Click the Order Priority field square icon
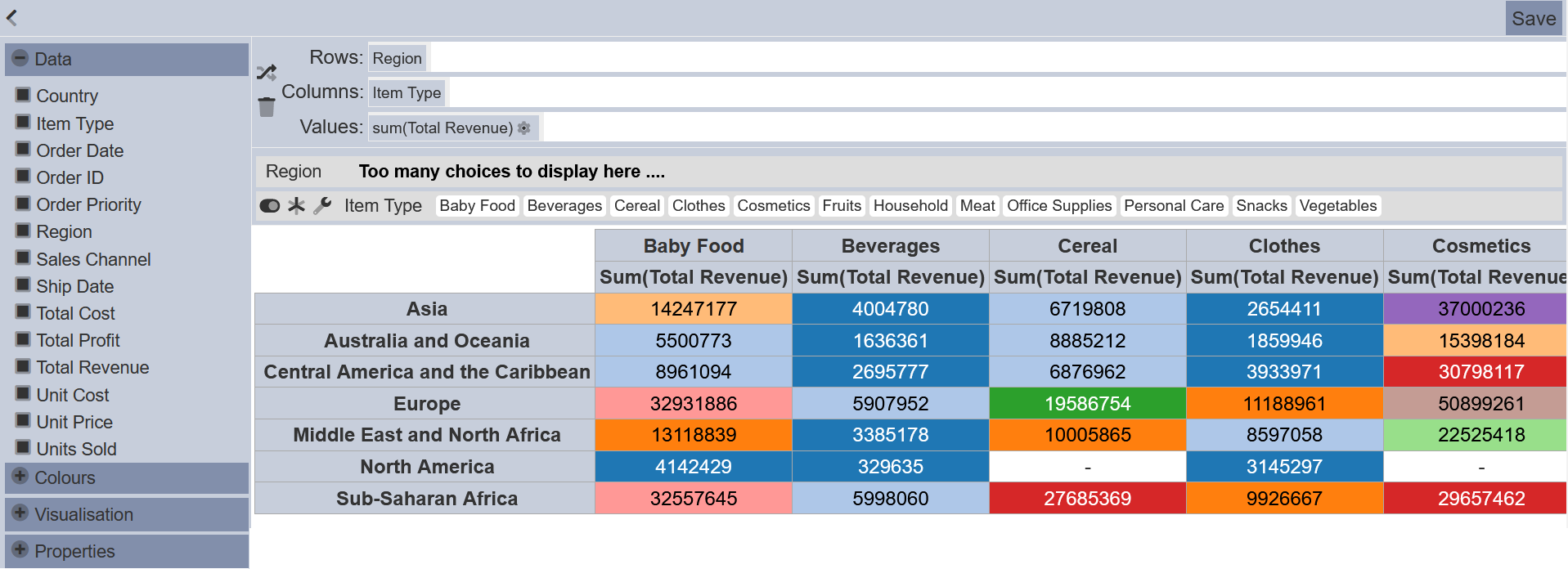 click(x=23, y=204)
